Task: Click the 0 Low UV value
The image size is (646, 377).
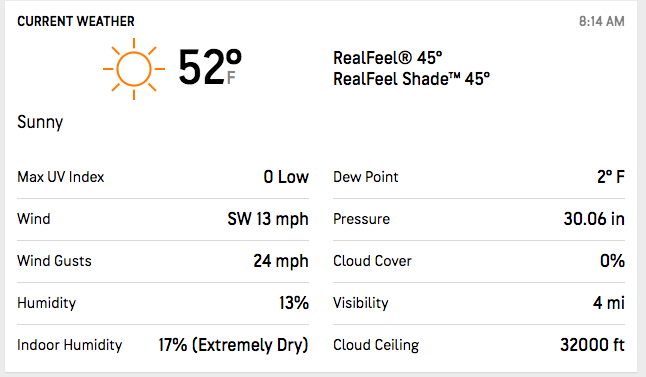Action: point(286,177)
